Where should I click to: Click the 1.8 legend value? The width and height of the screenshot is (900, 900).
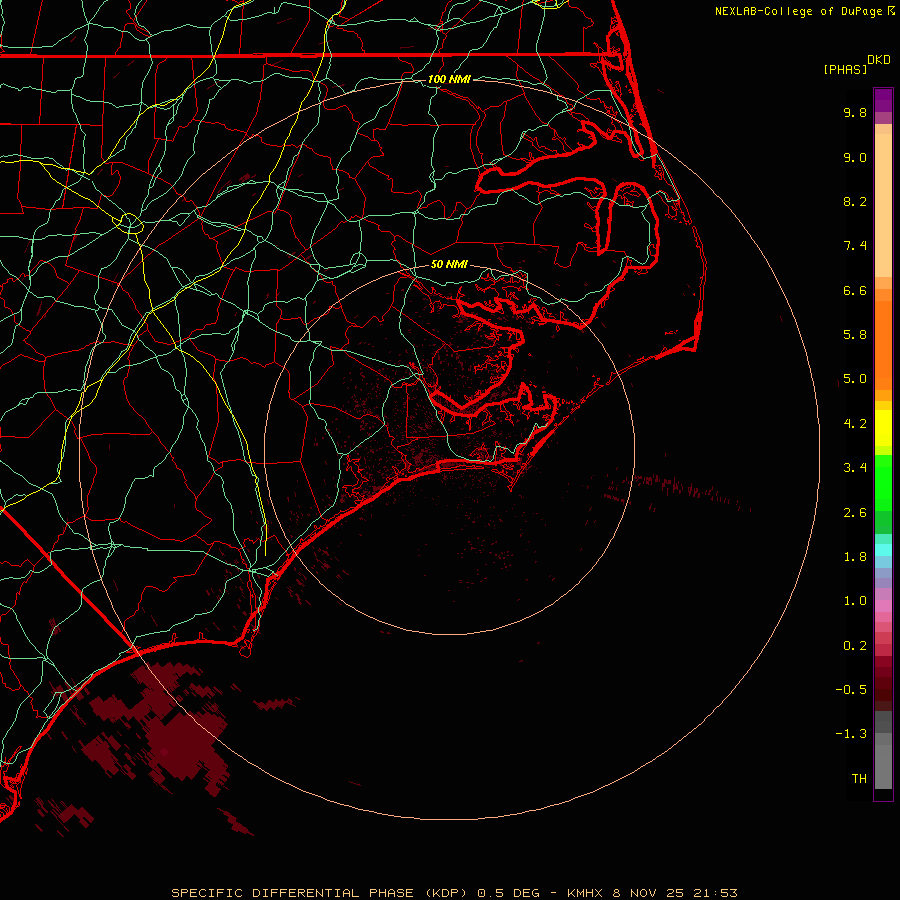click(x=855, y=557)
